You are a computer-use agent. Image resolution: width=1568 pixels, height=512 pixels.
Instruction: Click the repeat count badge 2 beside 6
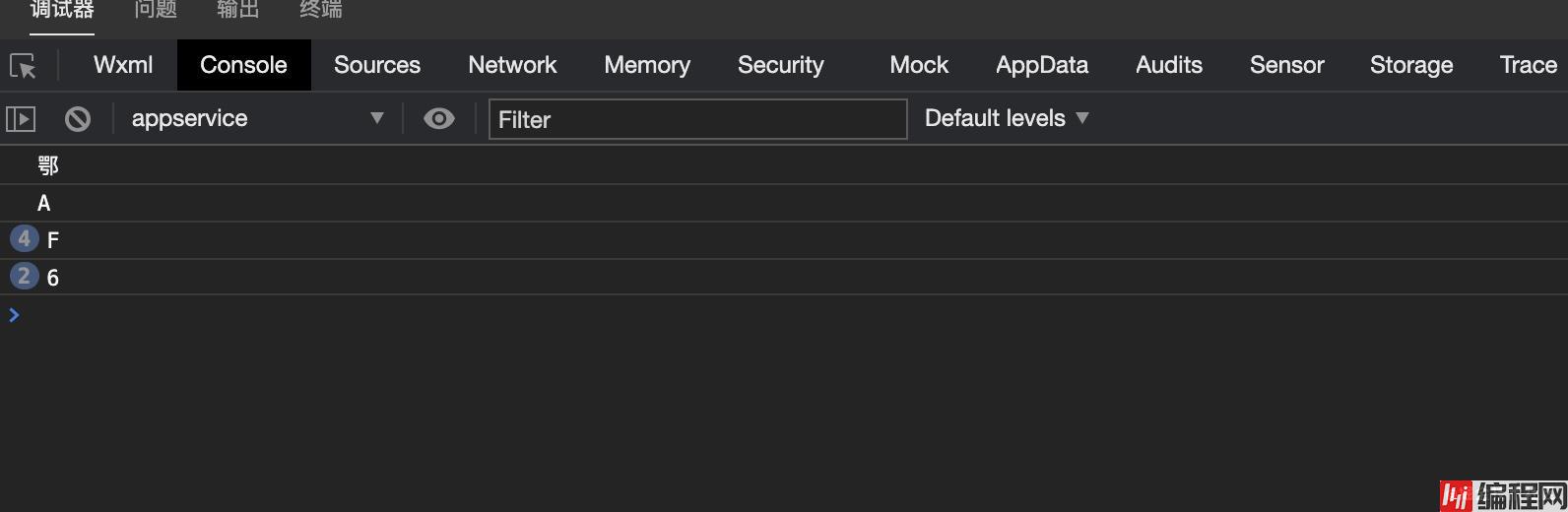tap(24, 277)
